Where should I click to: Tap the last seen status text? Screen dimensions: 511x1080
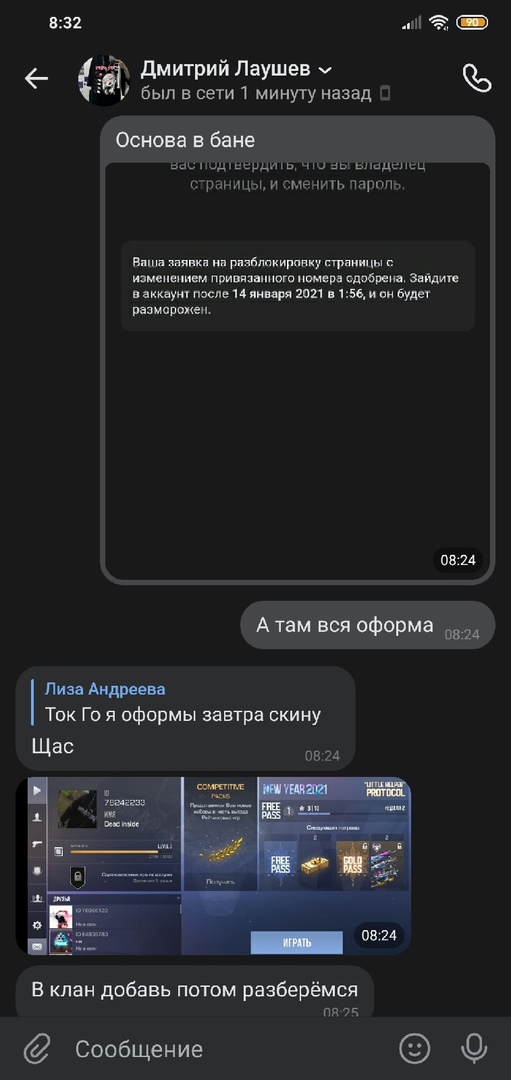coord(256,93)
